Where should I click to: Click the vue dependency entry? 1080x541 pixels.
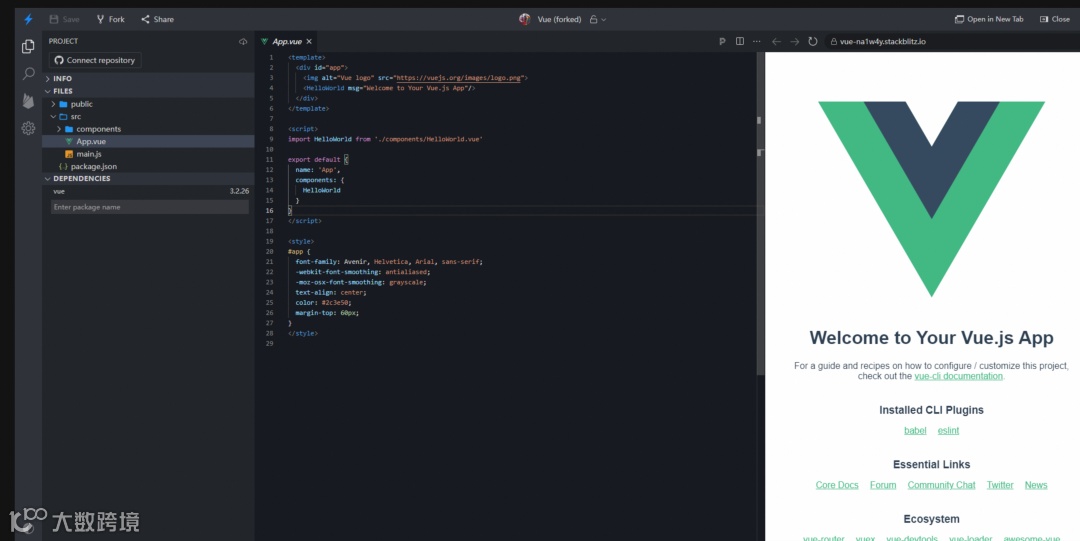59,191
